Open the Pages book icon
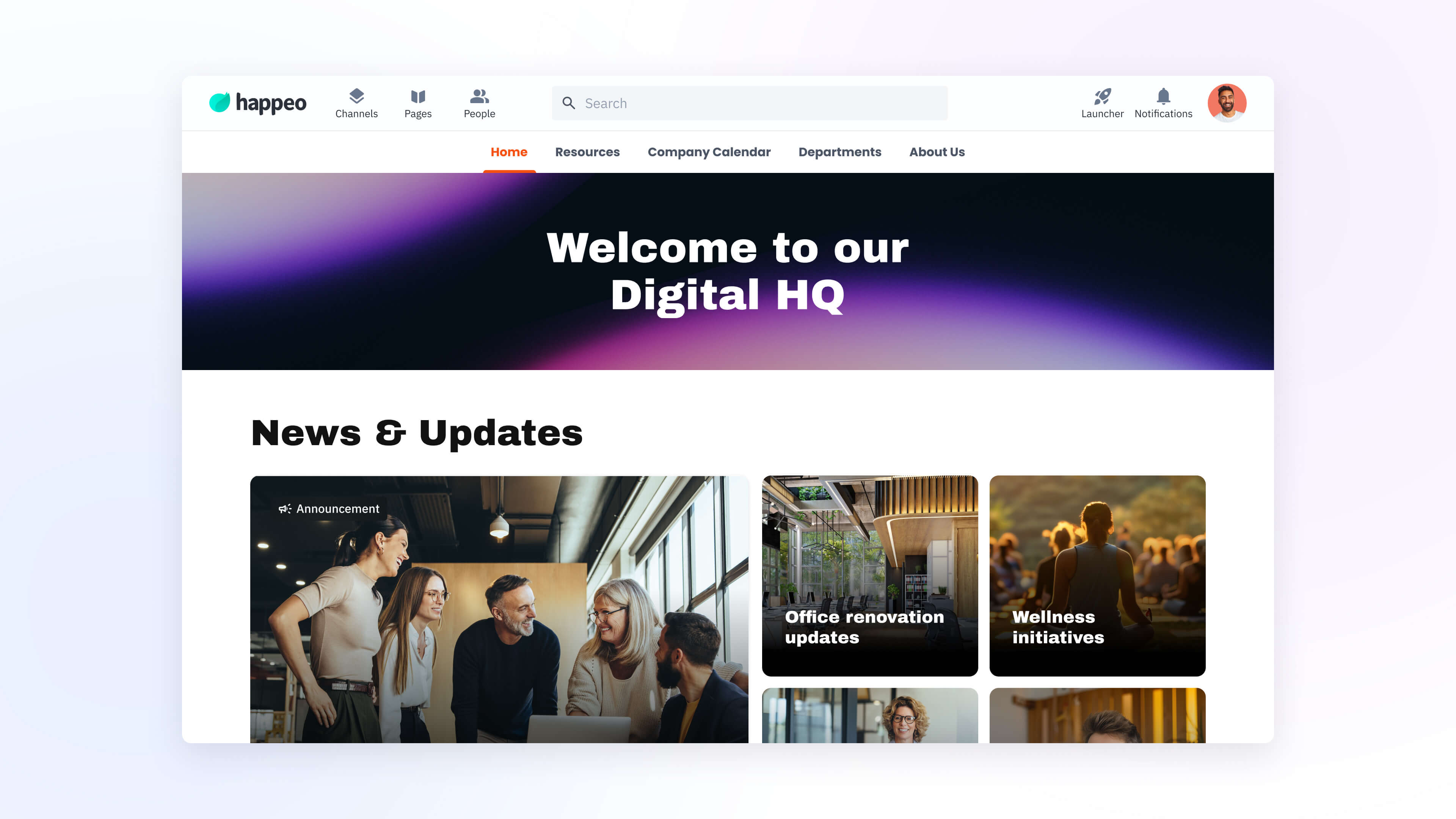The height and width of the screenshot is (819, 1456). click(418, 97)
